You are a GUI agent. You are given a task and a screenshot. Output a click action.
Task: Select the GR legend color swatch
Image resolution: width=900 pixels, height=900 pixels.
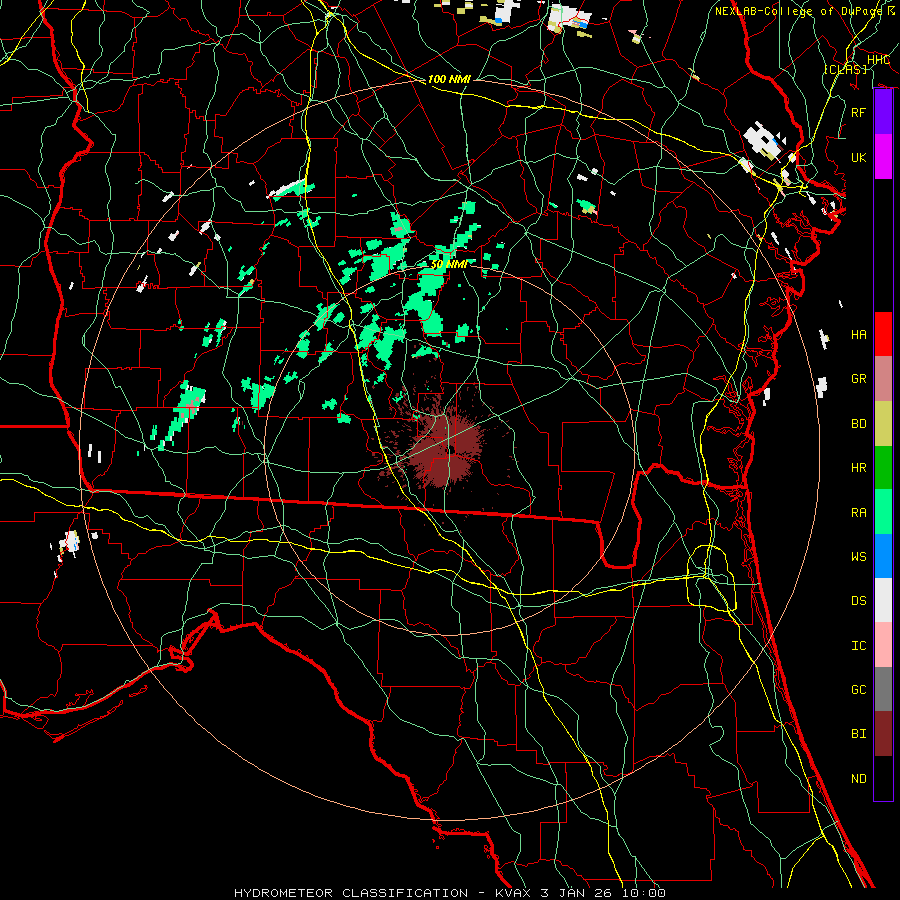click(883, 378)
